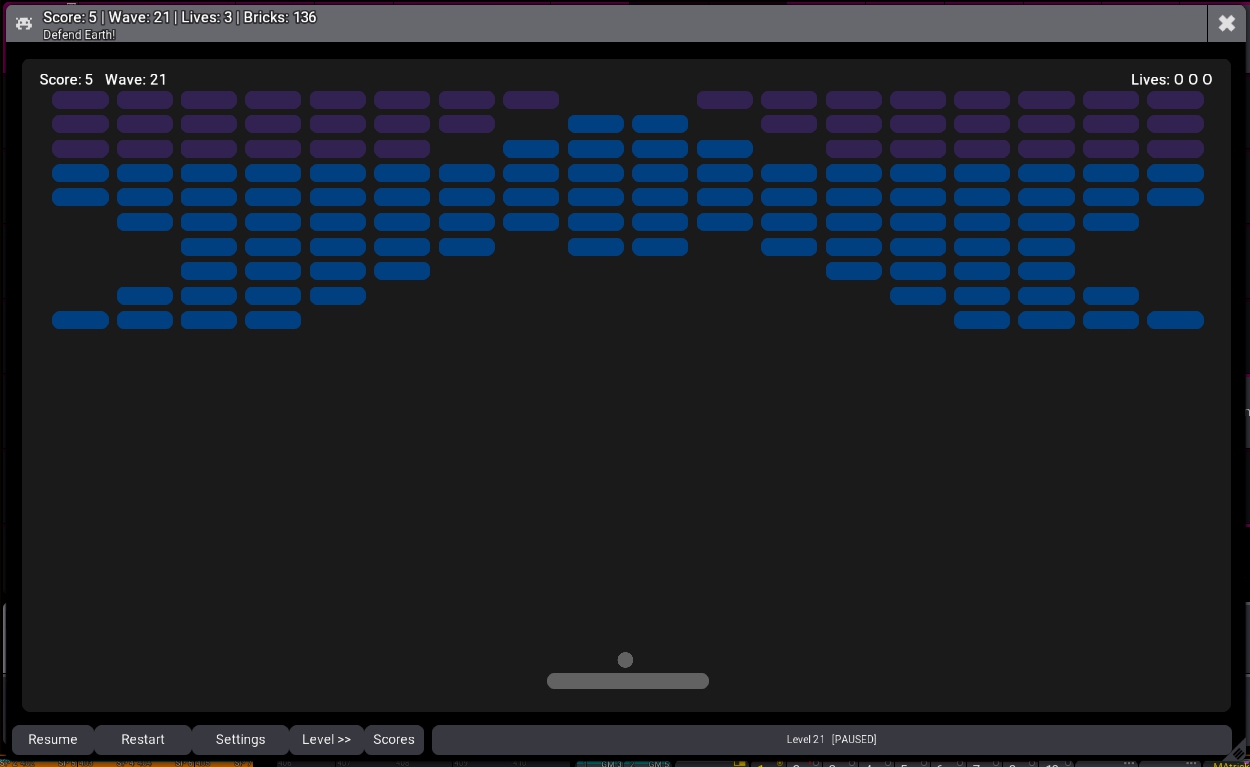Select the top-left purple brick
This screenshot has height=767, width=1250.
pos(80,100)
